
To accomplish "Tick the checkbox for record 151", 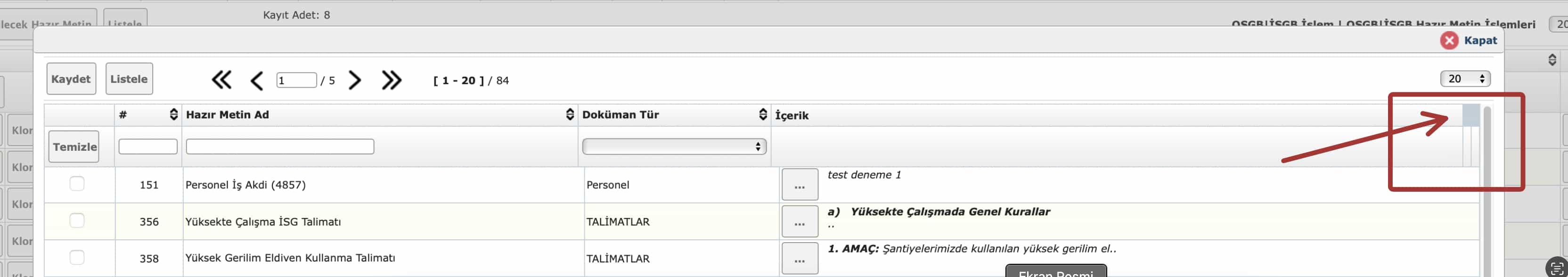I will point(77,184).
